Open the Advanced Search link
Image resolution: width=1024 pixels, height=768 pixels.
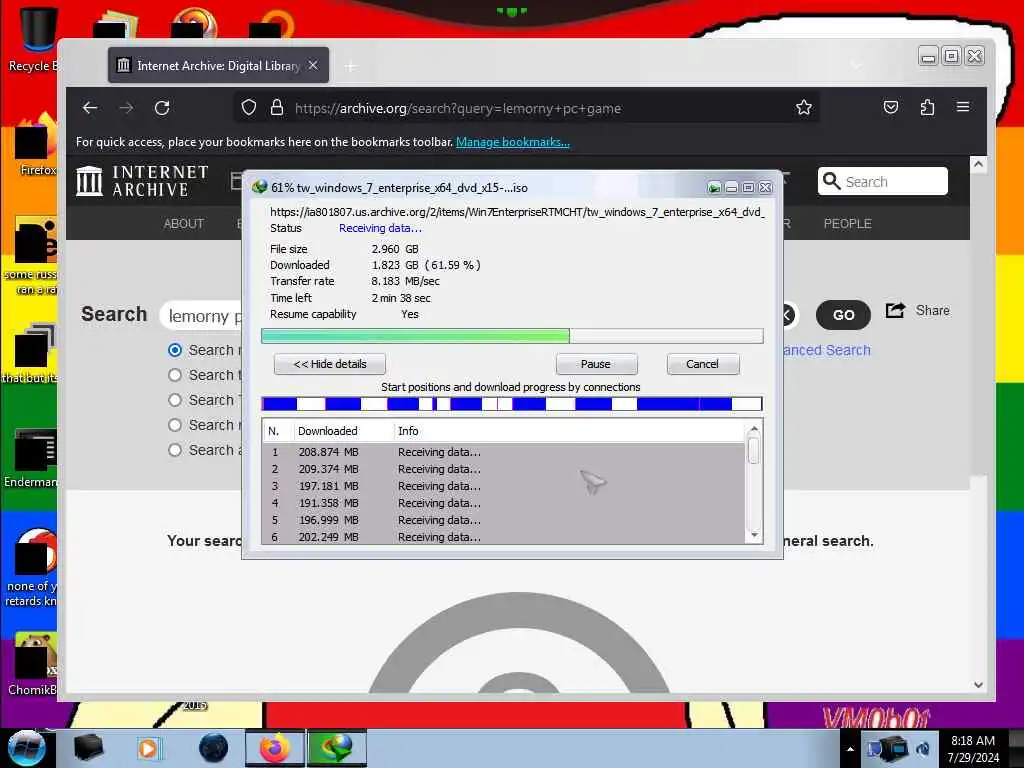[x=827, y=350]
